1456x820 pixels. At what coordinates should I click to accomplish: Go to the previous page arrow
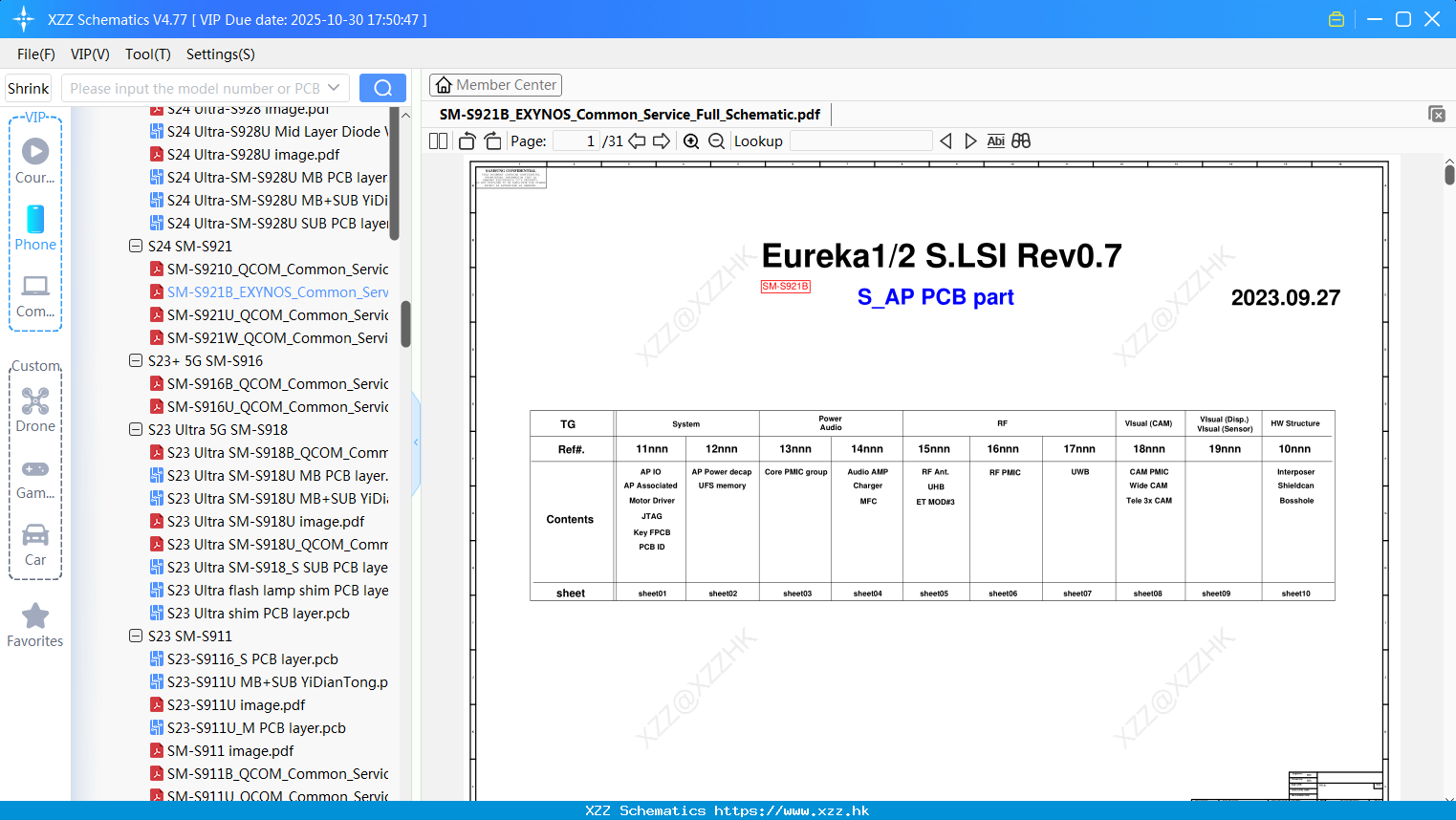(x=637, y=140)
